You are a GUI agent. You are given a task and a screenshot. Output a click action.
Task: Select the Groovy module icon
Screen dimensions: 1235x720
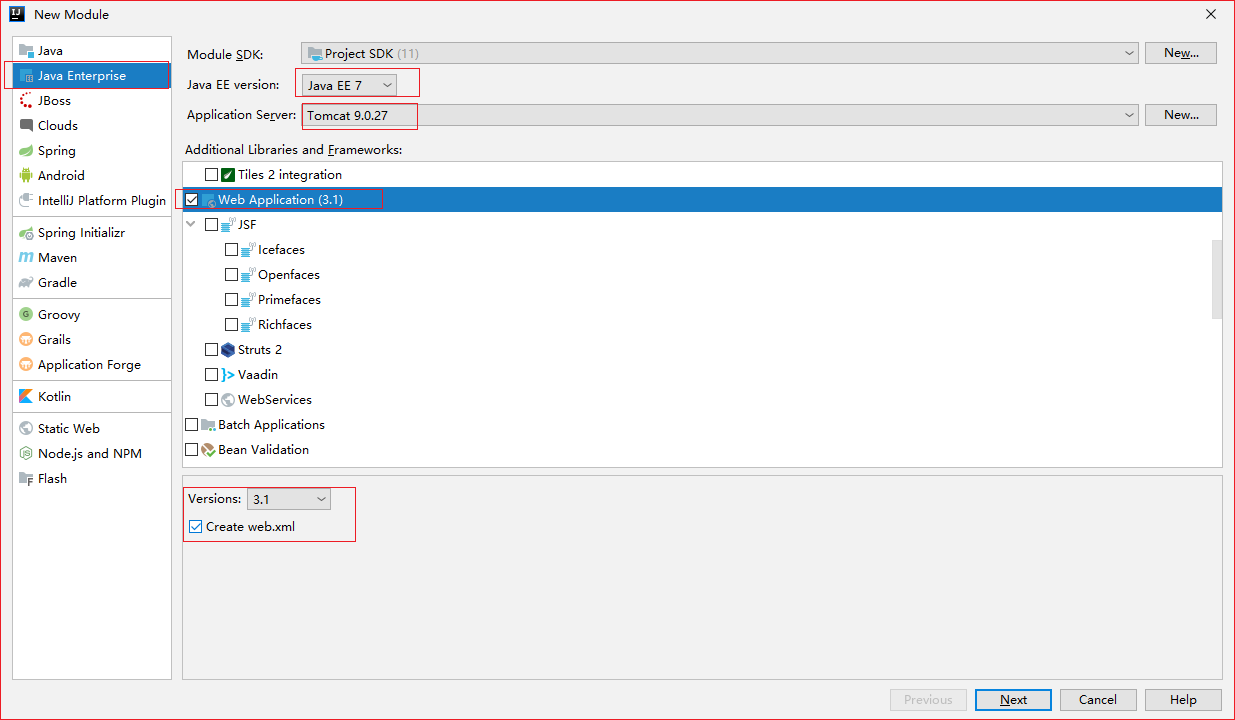click(x=27, y=315)
